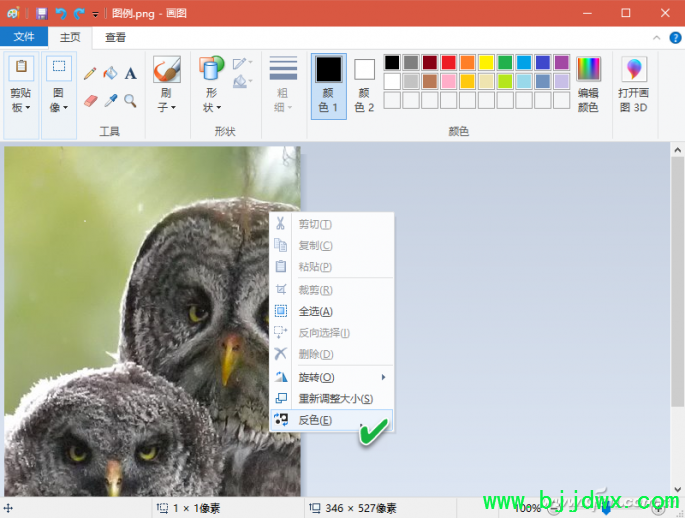
Task: Click the vertical scrollbar down arrow
Action: 677,490
